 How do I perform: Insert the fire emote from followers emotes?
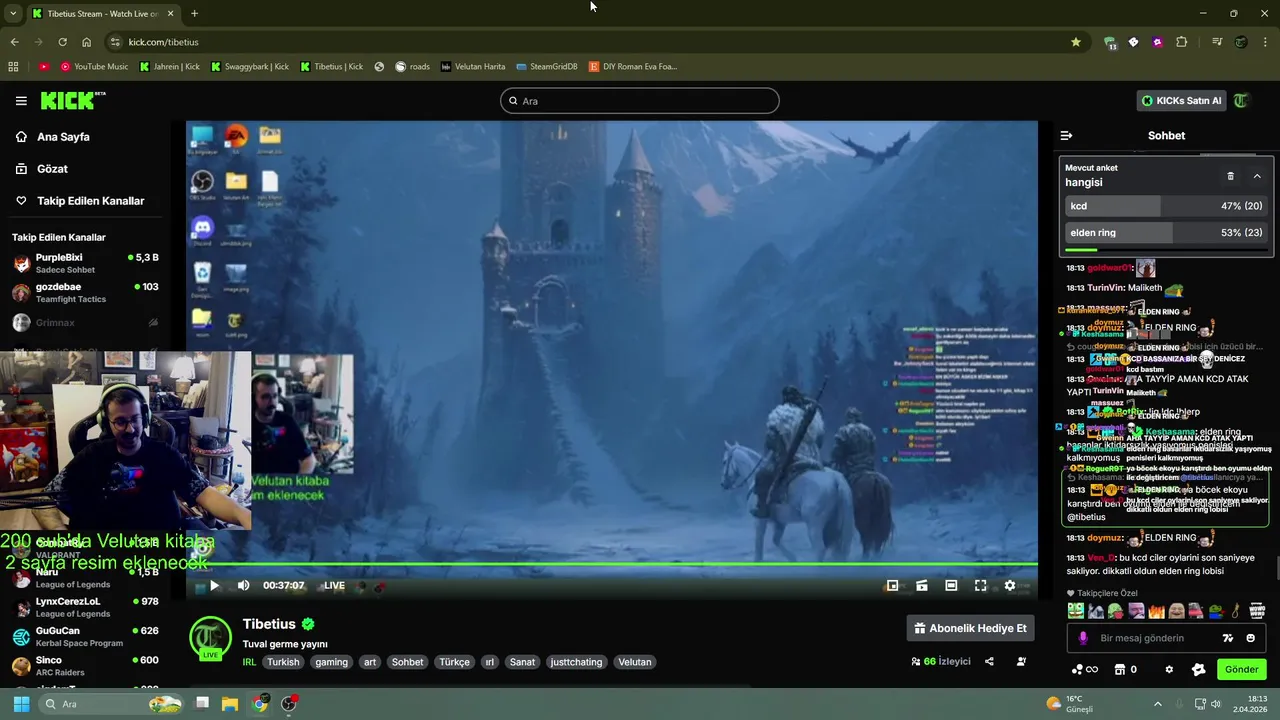[x=1157, y=611]
